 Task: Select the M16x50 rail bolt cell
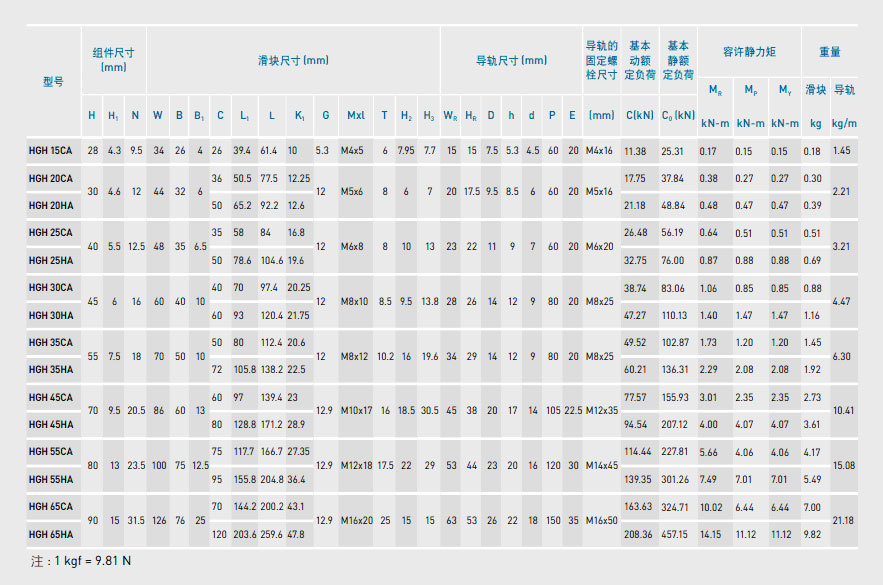point(600,520)
